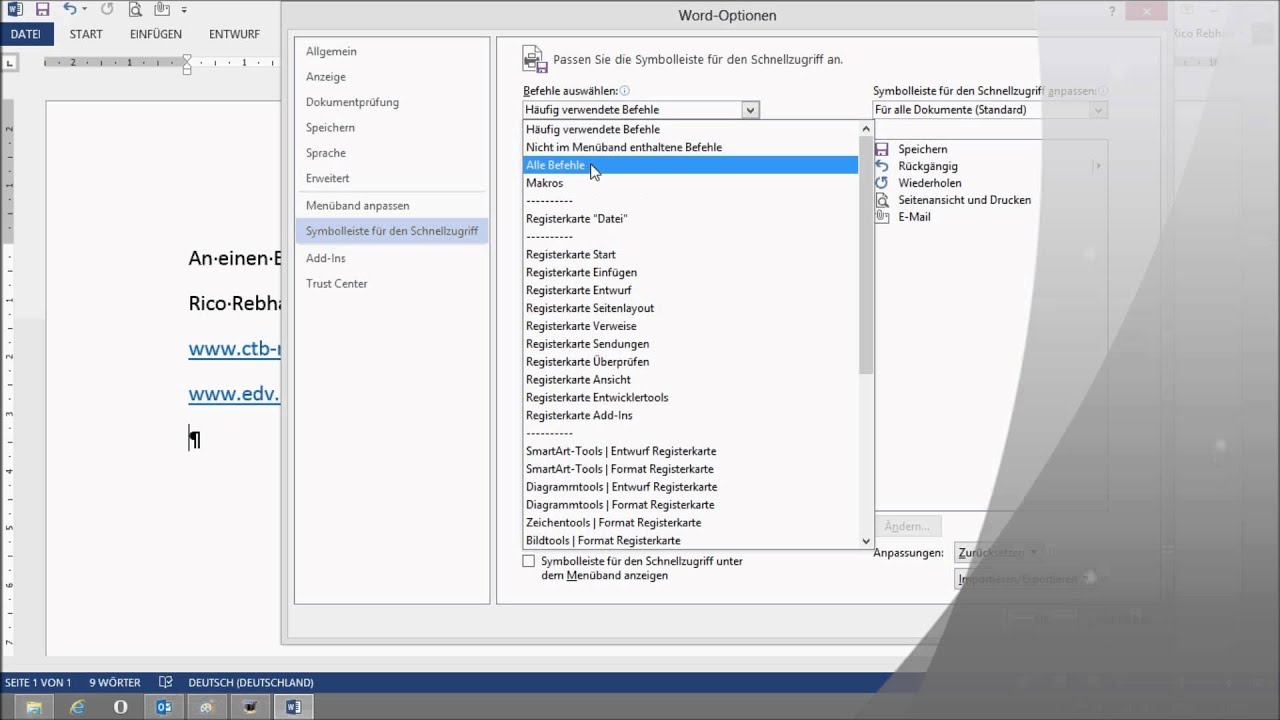The height and width of the screenshot is (720, 1280).
Task: Choose 'SmartArt-Tools | Entwurf Registerkarte'
Action: click(690, 451)
